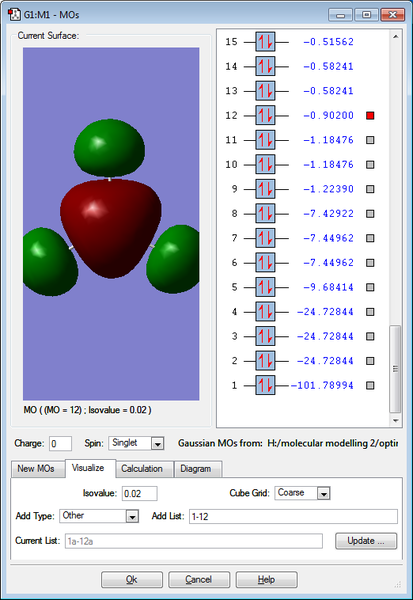Click the MO = 12 isovalue caption
413x600 pixels.
(87, 410)
